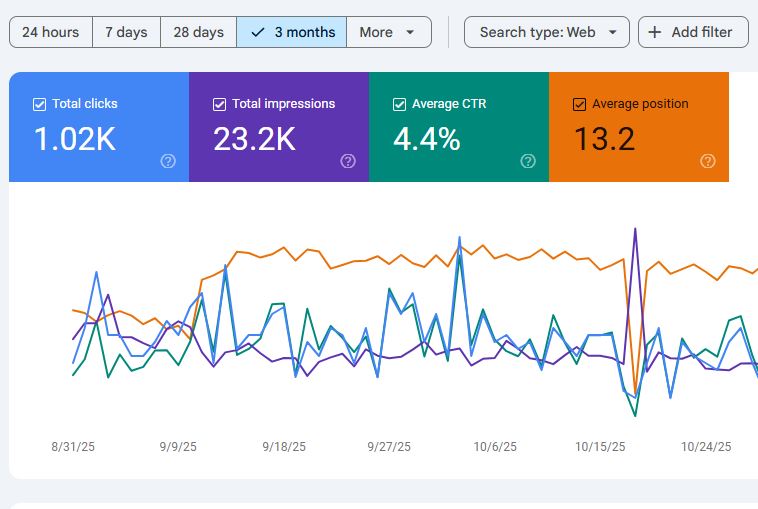The width and height of the screenshot is (758, 509).
Task: Click the 10/15/25 date label on chart
Action: click(x=600, y=448)
